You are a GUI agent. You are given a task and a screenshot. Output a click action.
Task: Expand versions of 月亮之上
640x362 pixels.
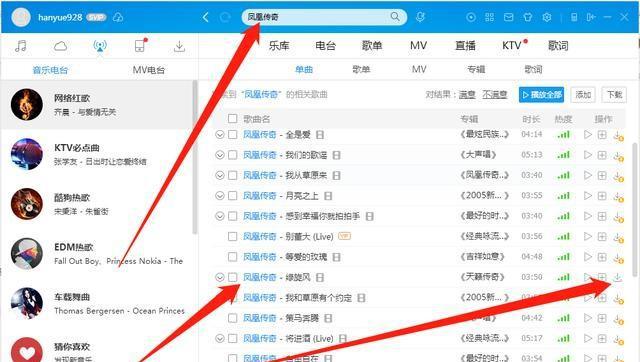[x=220, y=195]
